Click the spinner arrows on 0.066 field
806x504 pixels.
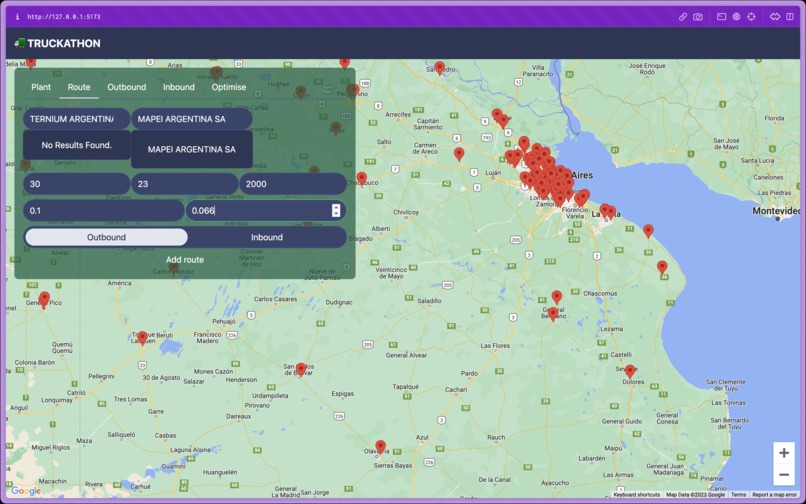[336, 210]
